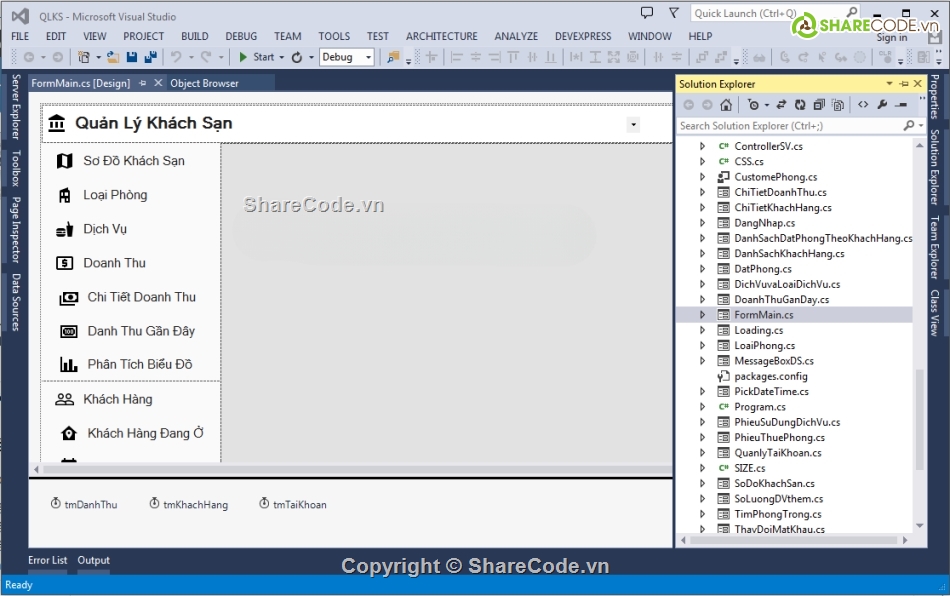Click the Save All toolbar icon
The height and width of the screenshot is (596, 950).
150,57
